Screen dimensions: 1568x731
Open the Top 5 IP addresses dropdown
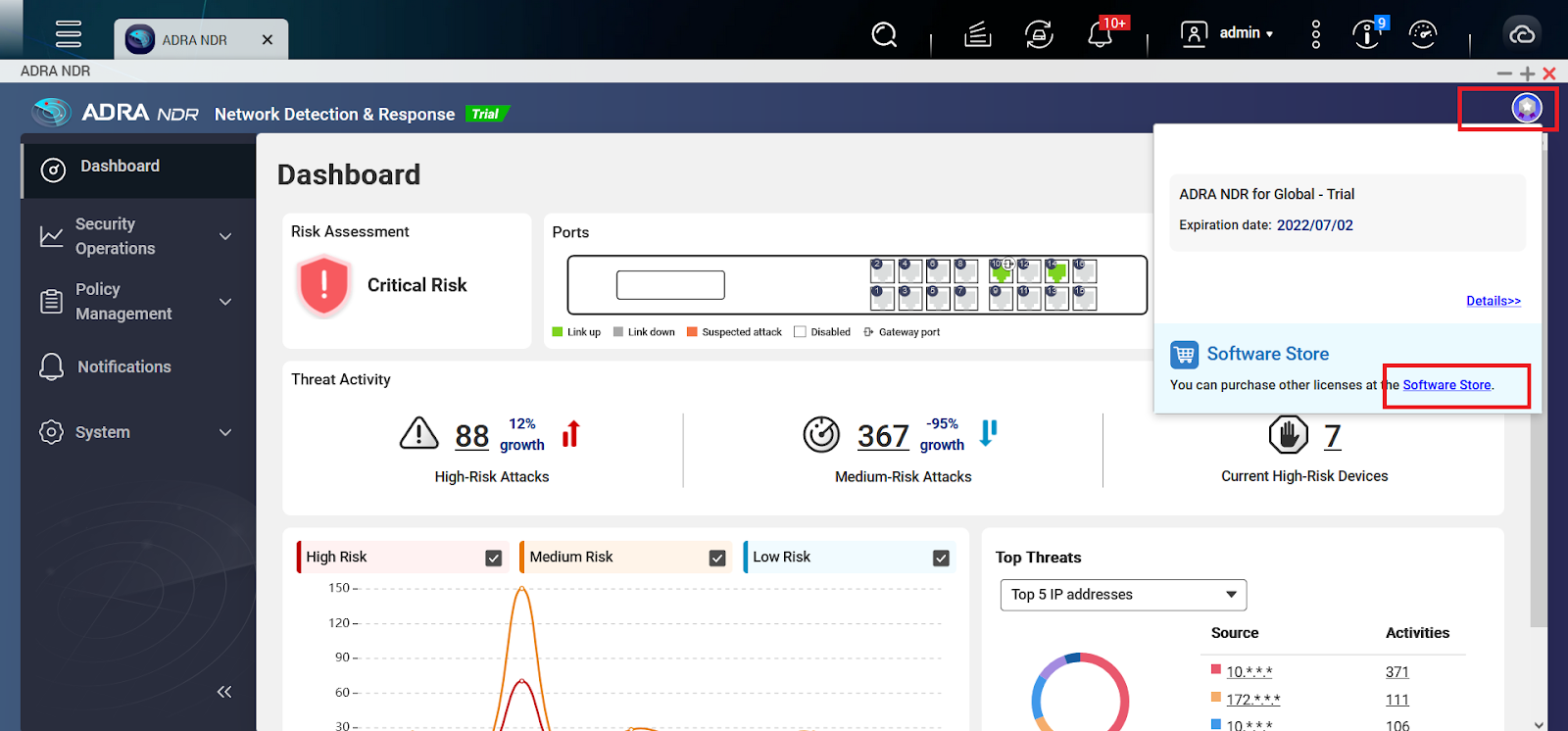[1123, 595]
